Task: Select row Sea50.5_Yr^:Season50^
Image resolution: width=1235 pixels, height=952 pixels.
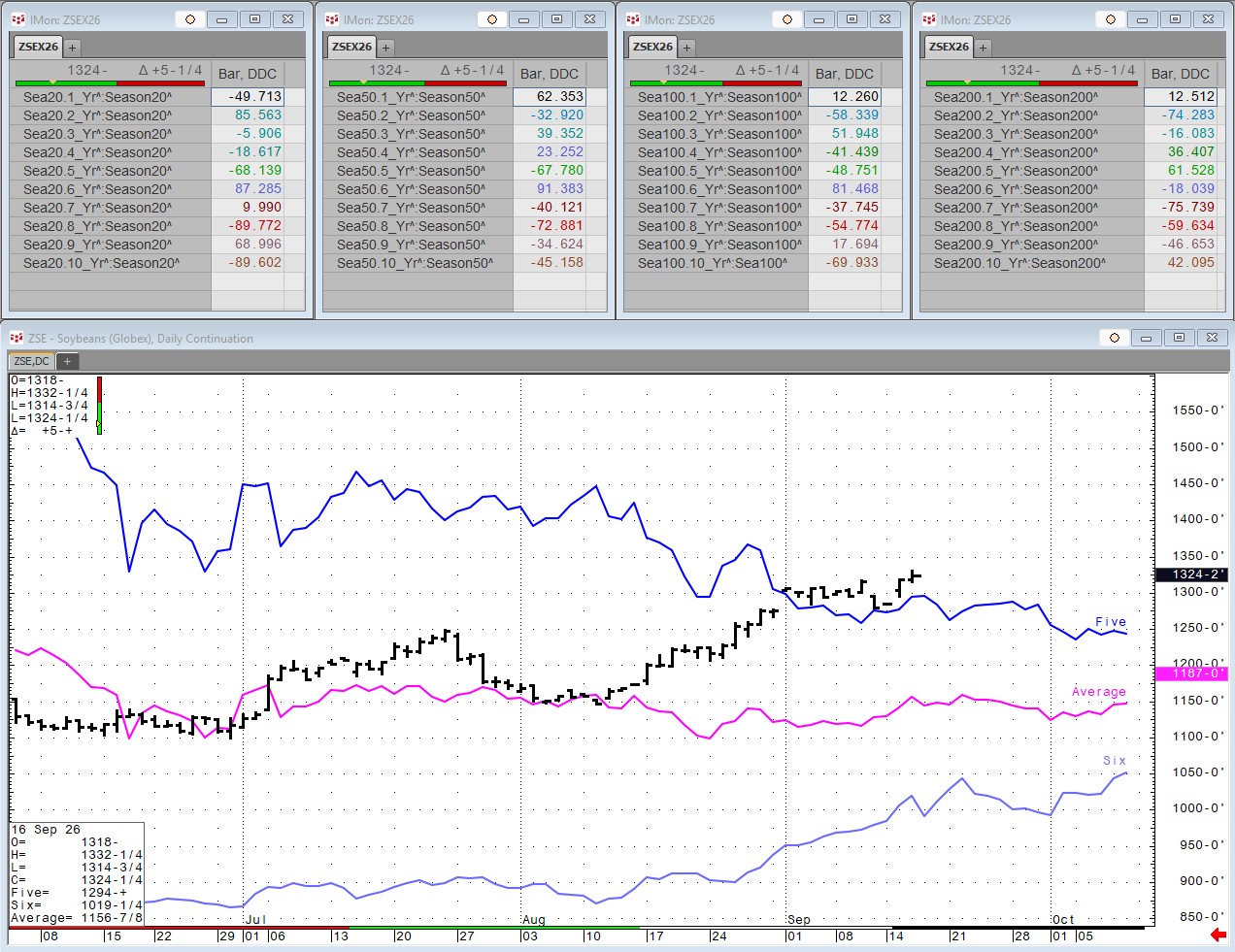Action: [418, 171]
